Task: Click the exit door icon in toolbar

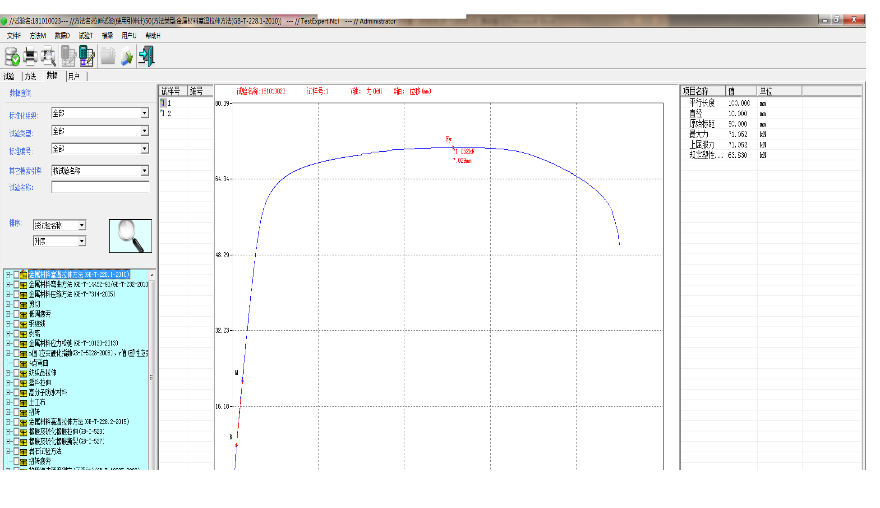Action: pos(146,56)
